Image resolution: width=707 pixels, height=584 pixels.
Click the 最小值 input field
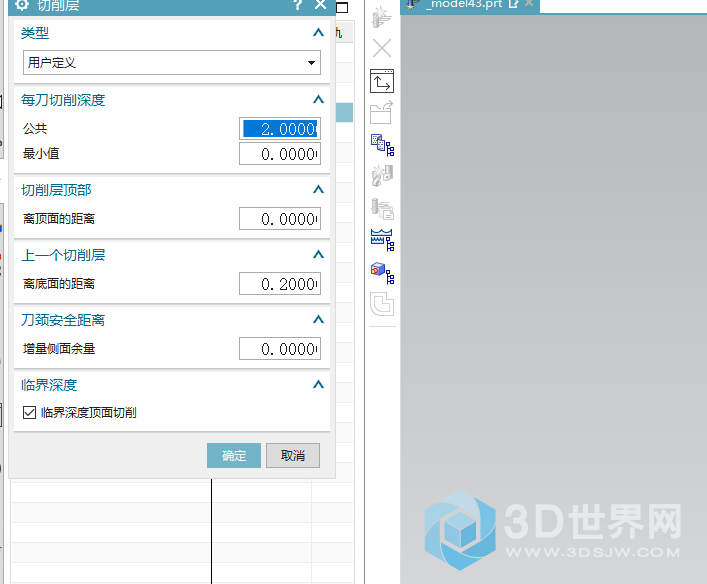pos(280,154)
